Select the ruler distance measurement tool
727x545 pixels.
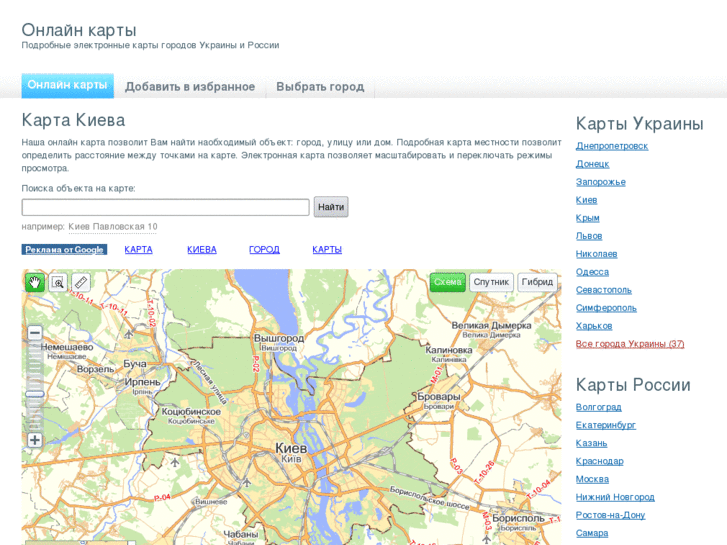pos(81,282)
